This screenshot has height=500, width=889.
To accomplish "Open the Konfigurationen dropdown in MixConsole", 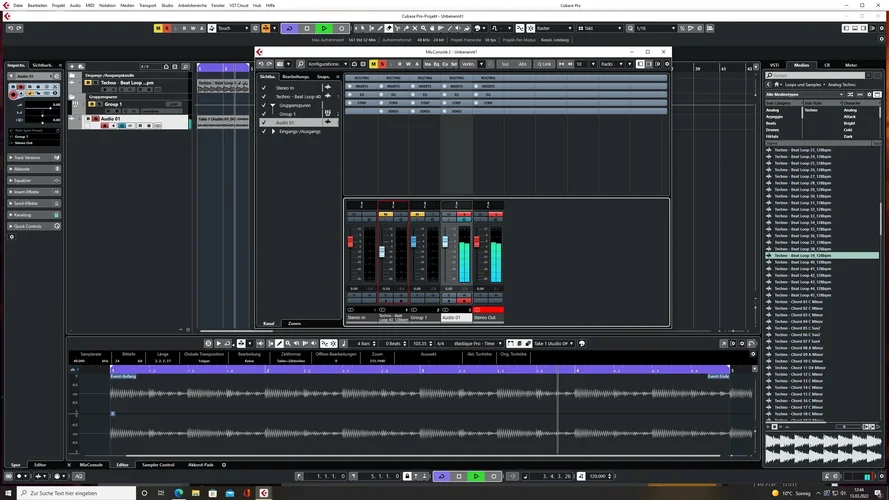I will pos(328,64).
